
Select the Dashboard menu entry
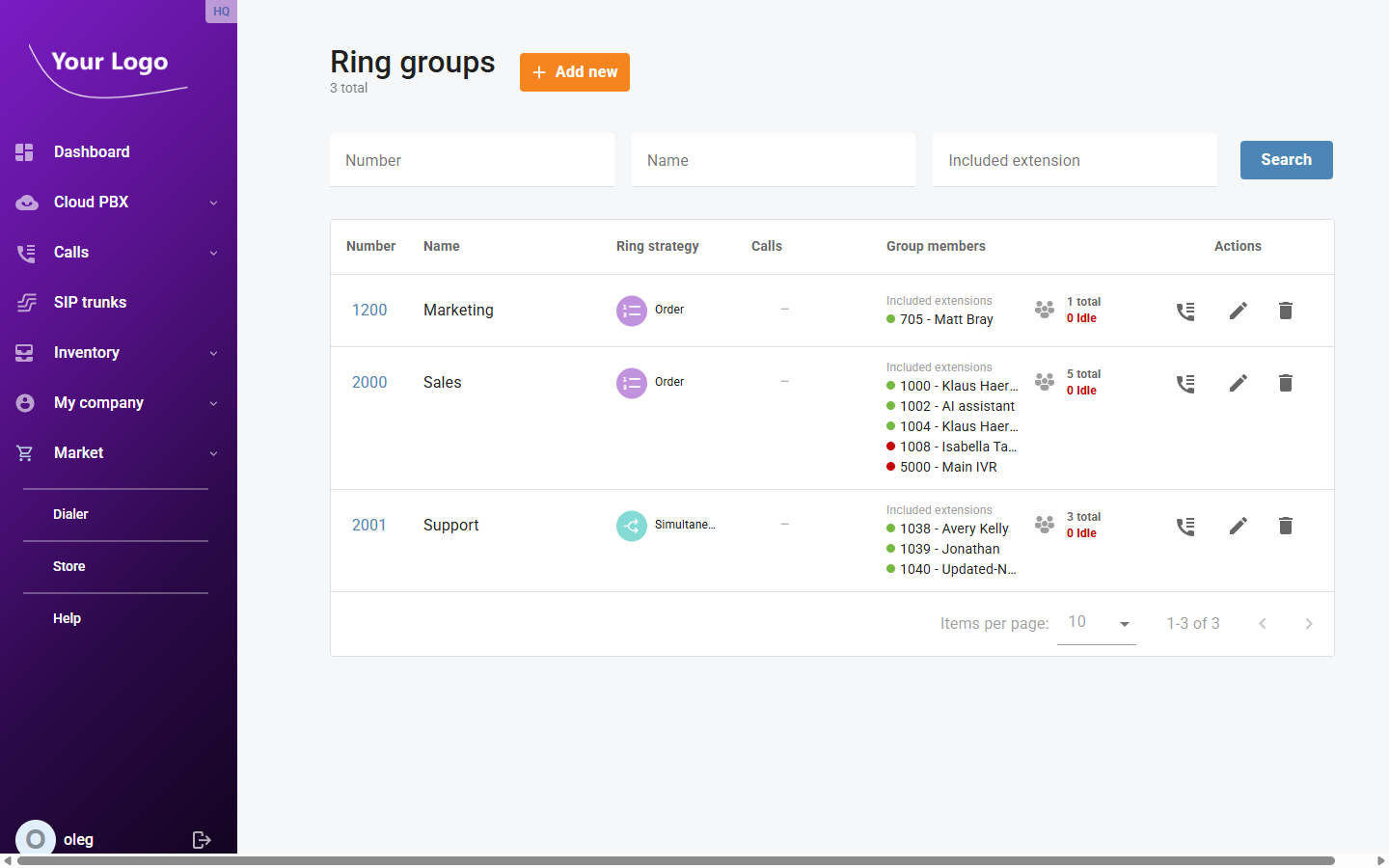(92, 151)
